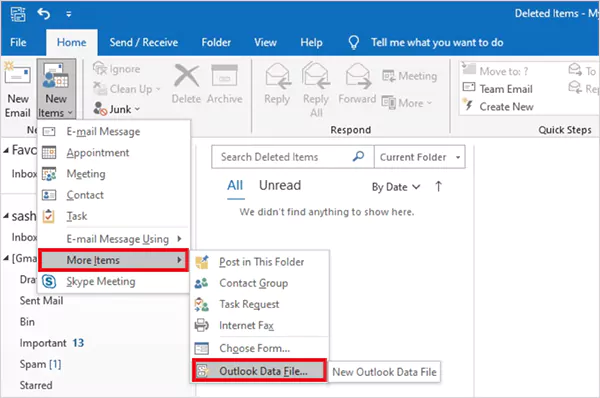Open the View ribbon tab
The height and width of the screenshot is (398, 600).
[265, 42]
